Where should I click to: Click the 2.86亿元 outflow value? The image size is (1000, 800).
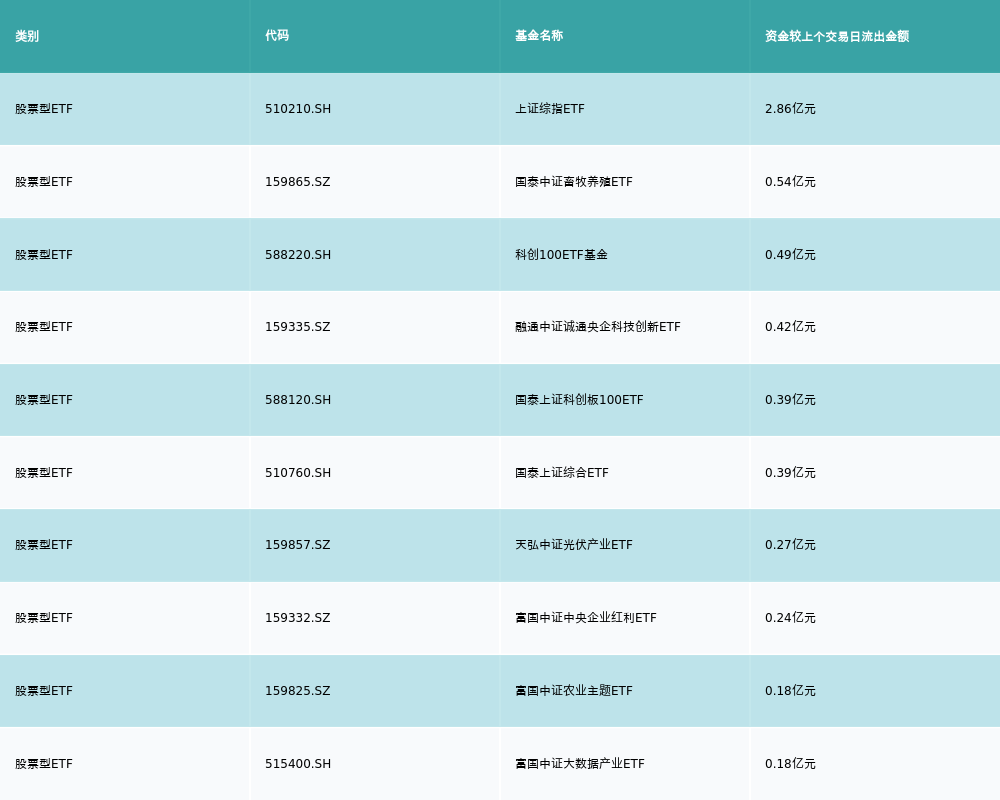click(x=790, y=109)
